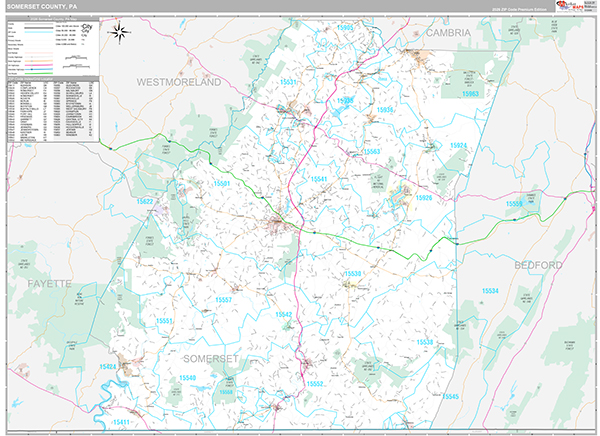
Task: Click ZIP code 15531 label
Action: 288,82
